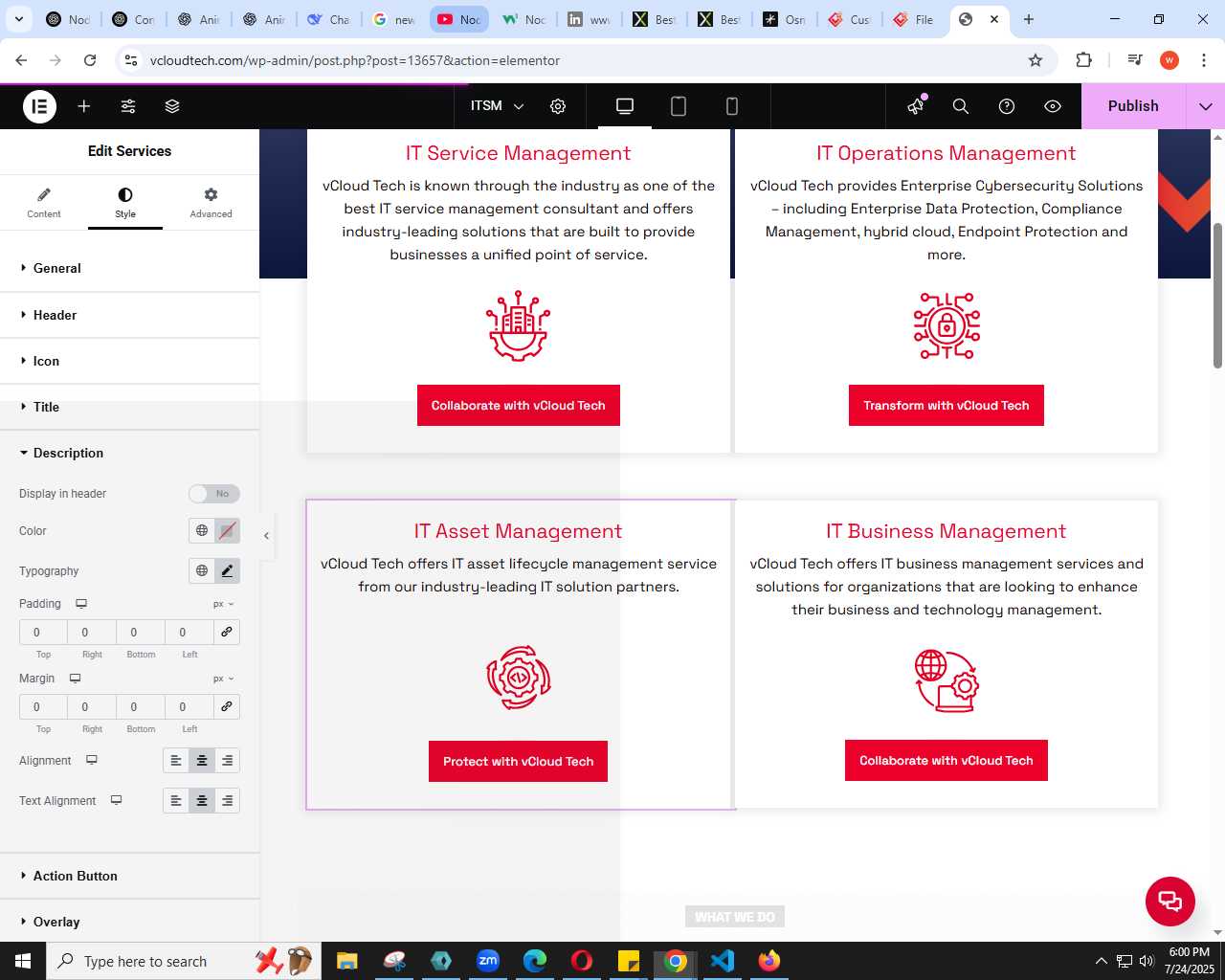Viewport: 1225px width, 980px height.
Task: Toggle linked values for Margin
Action: (x=227, y=706)
